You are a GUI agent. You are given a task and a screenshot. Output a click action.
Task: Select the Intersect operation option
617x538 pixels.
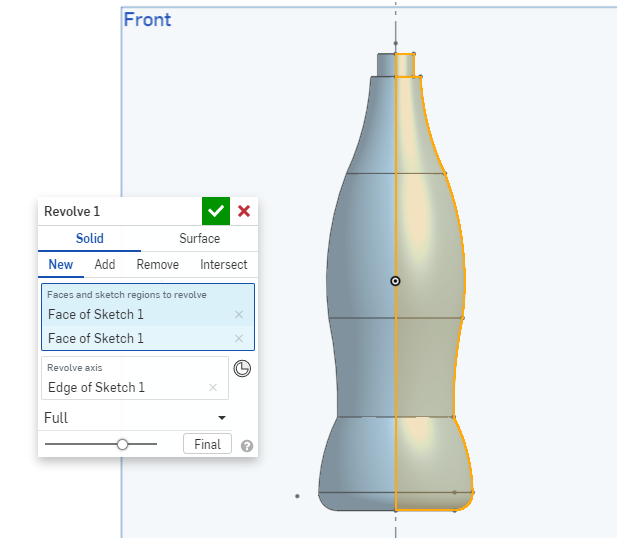point(224,264)
